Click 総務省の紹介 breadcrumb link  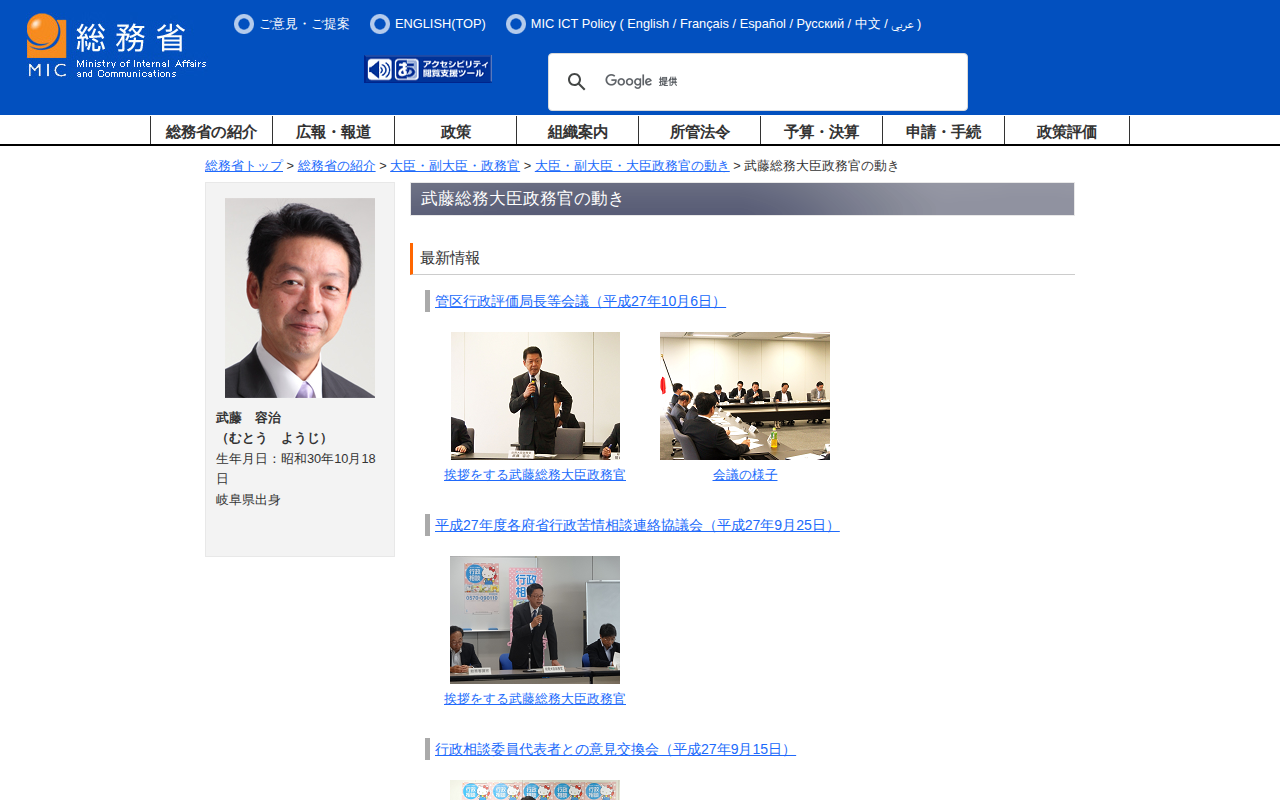[337, 166]
